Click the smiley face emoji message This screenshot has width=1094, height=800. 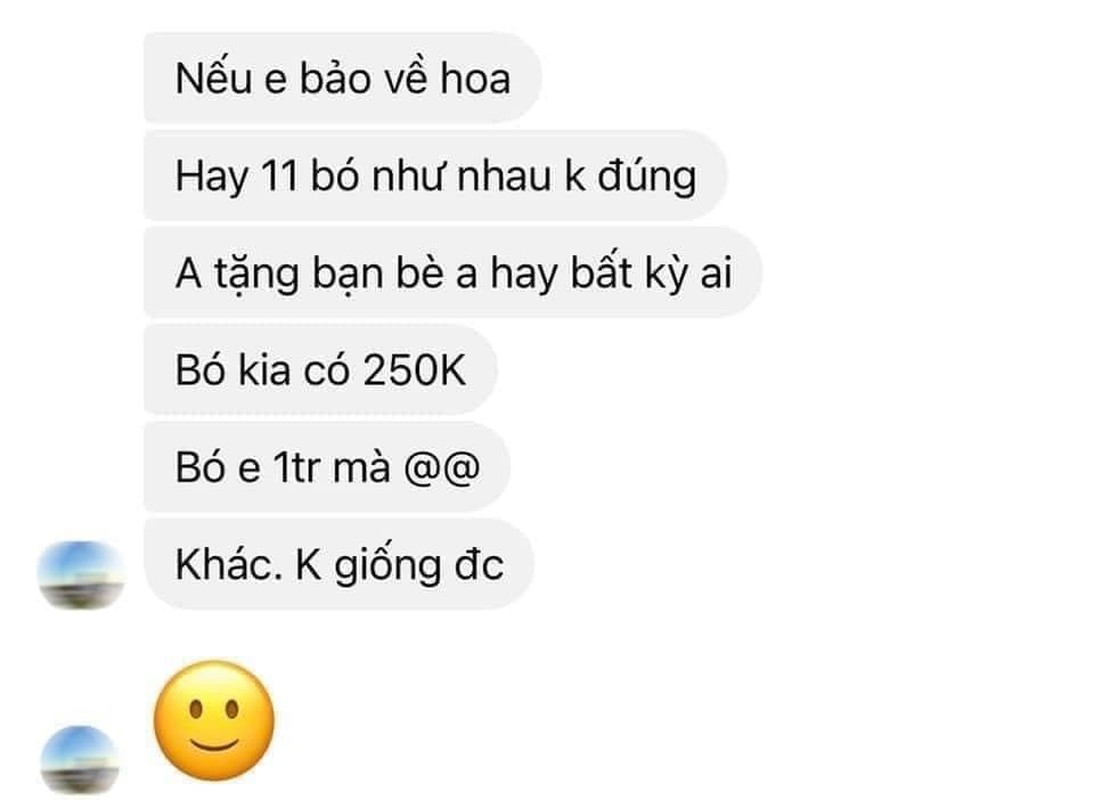point(213,720)
